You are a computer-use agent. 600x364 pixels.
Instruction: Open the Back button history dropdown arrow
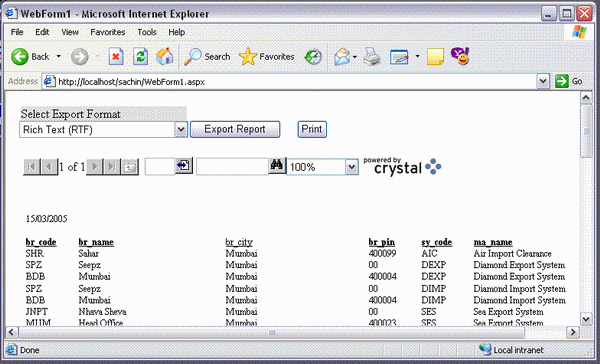pyautogui.click(x=59, y=57)
